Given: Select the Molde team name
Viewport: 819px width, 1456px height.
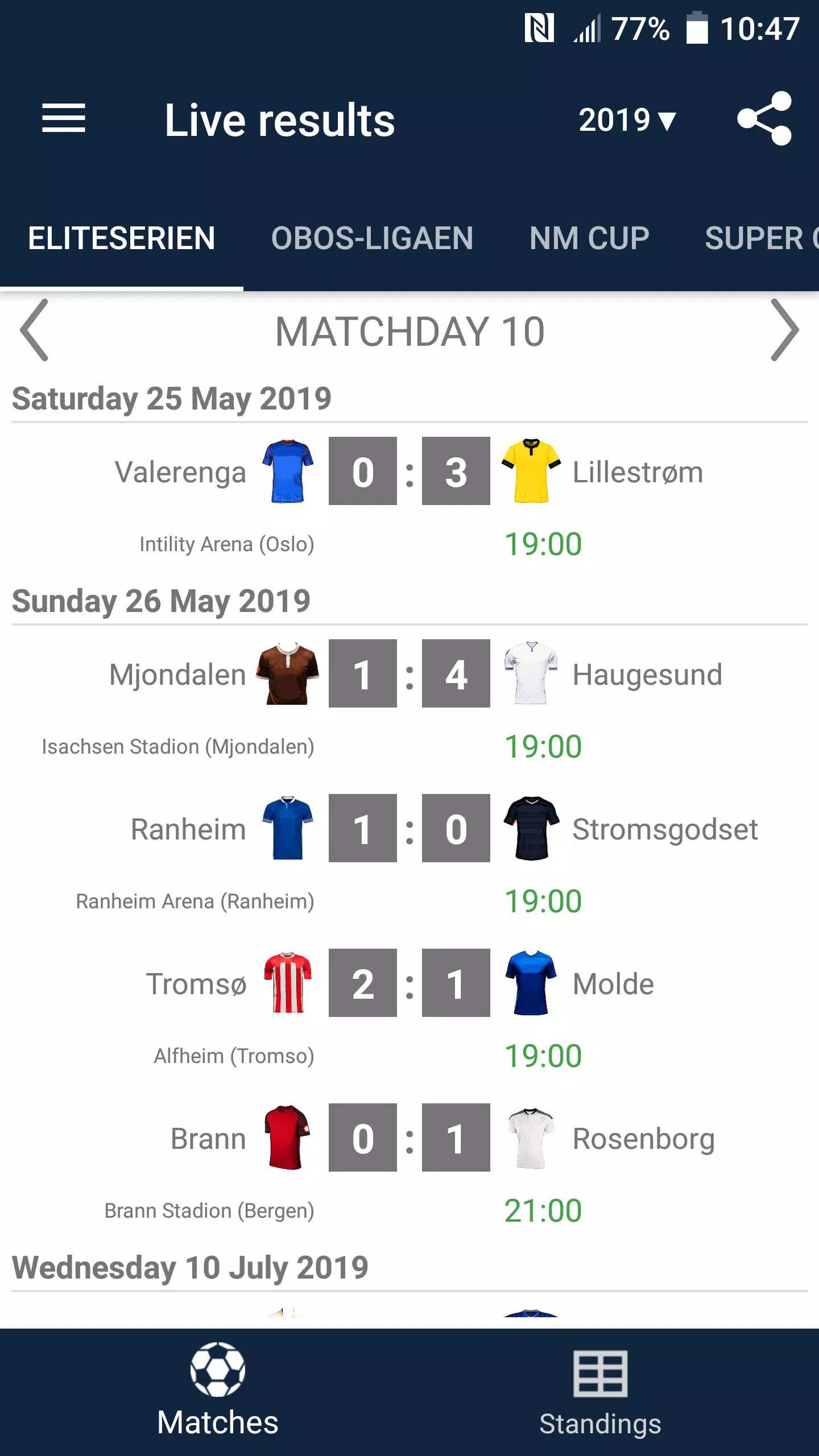Looking at the screenshot, I should point(613,984).
